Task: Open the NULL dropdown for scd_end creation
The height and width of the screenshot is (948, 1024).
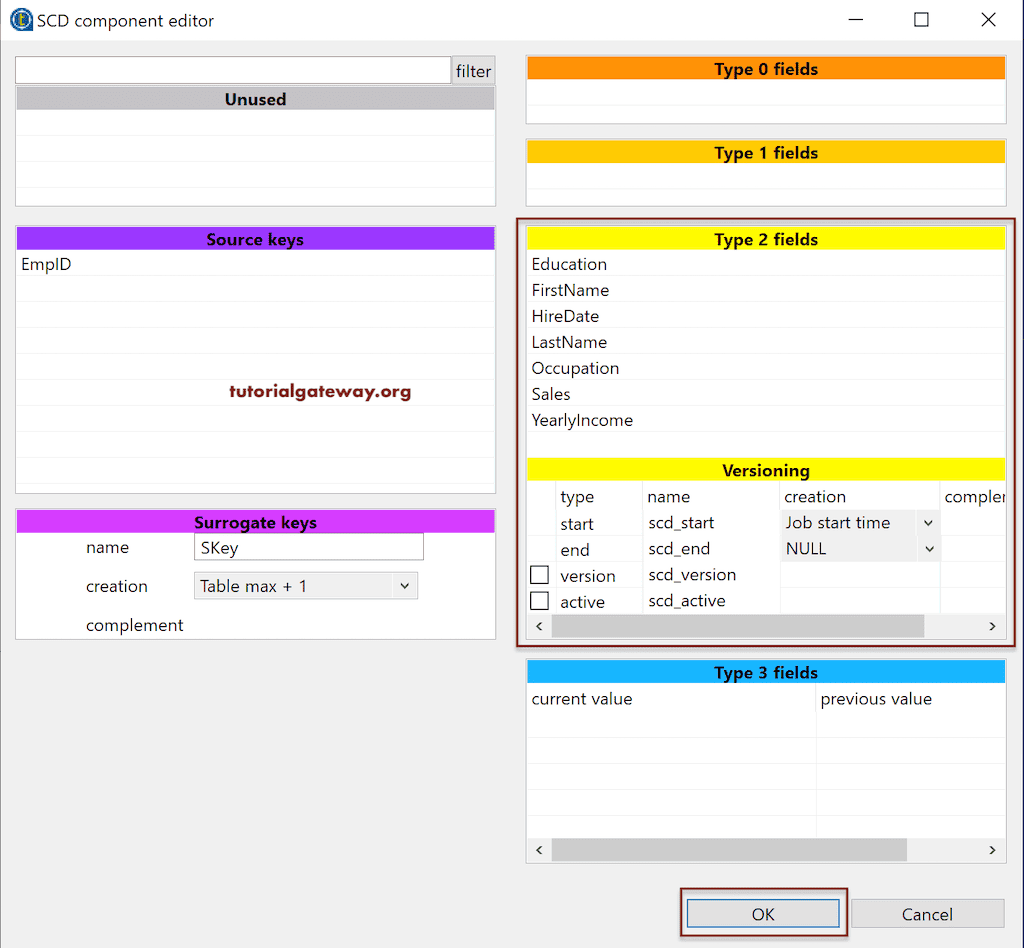Action: [928, 548]
